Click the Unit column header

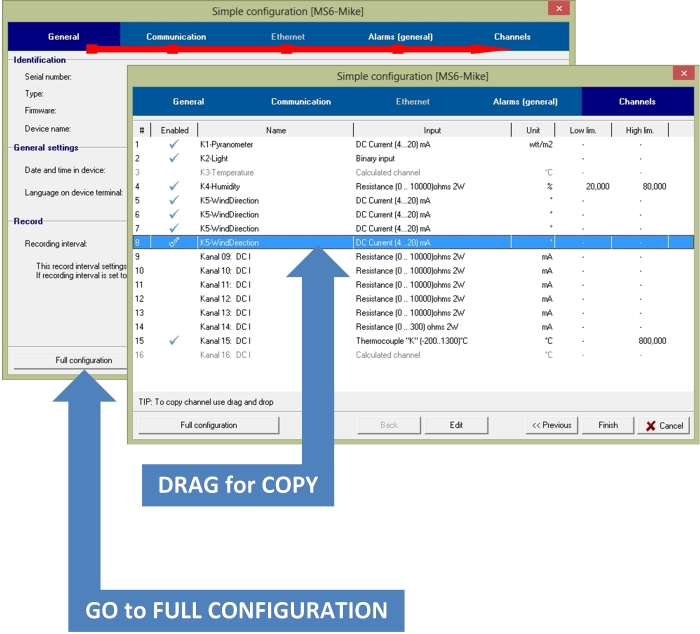[x=533, y=130]
